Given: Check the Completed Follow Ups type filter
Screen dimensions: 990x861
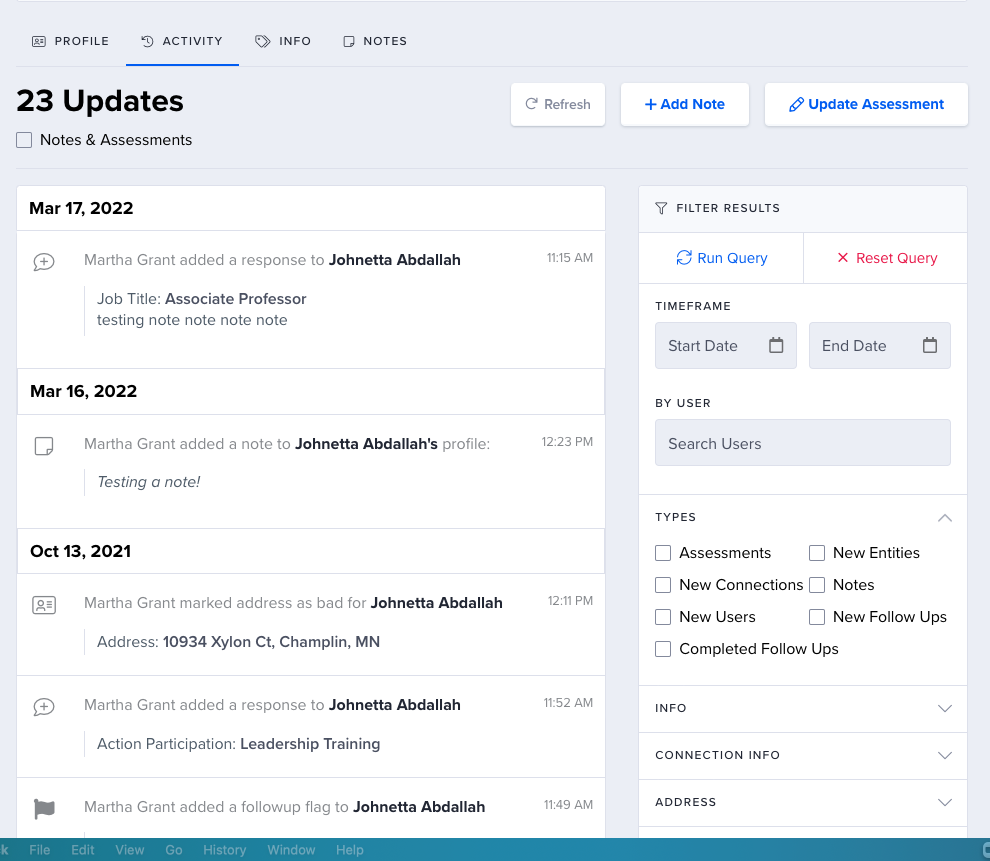Looking at the screenshot, I should click(663, 649).
